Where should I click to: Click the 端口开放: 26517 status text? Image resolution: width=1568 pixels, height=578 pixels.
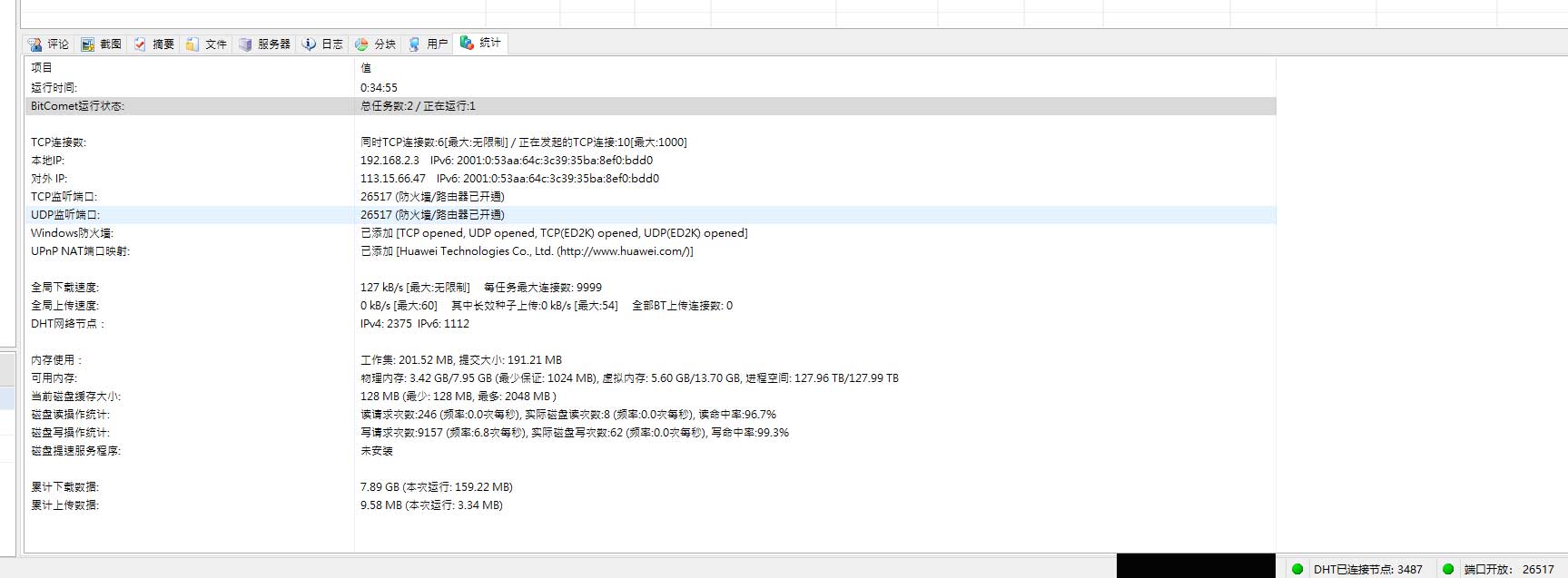click(x=1509, y=569)
